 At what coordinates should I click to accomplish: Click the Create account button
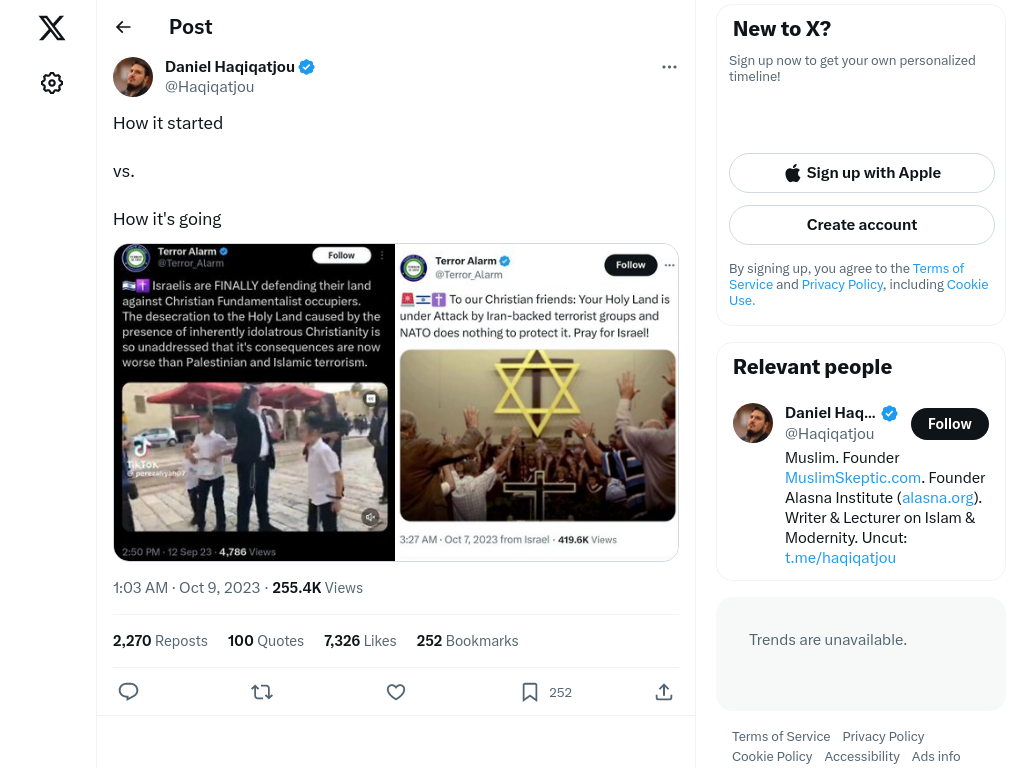pos(861,225)
